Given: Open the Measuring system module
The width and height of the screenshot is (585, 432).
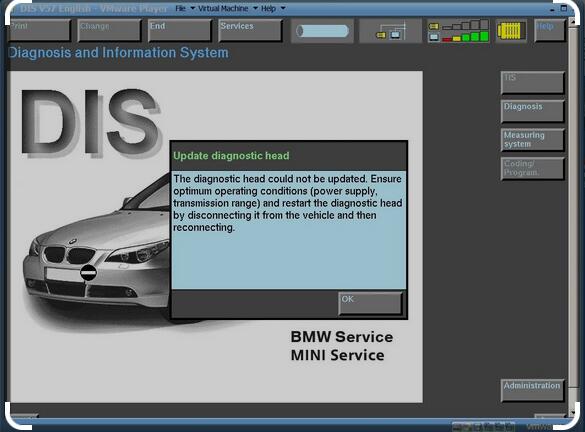Looking at the screenshot, I should tap(532, 140).
